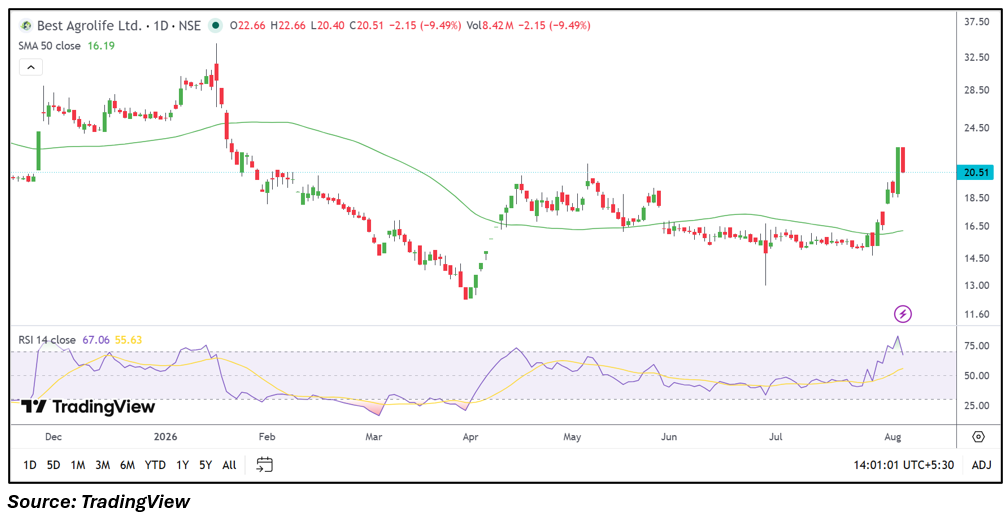Open the chart settings gear icon
This screenshot has height=518, width=1007.
[978, 437]
